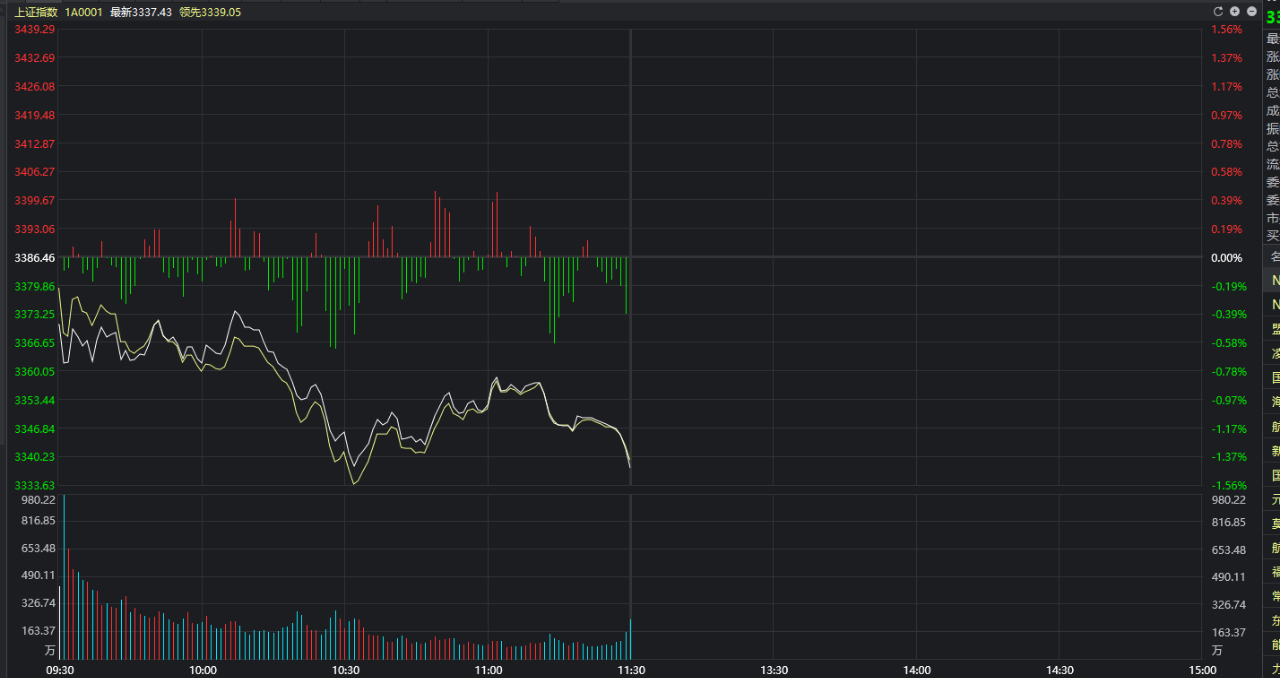Click the -1.37% percentage label

tap(1228, 457)
